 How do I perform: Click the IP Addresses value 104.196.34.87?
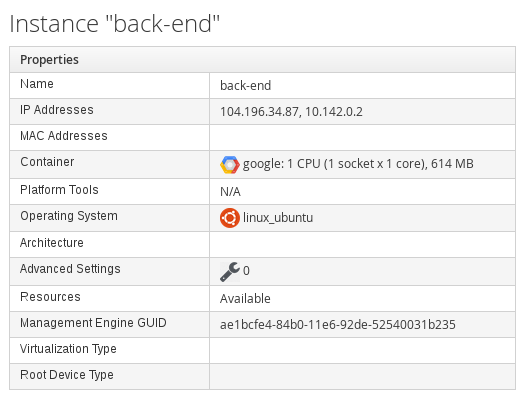tap(259, 112)
